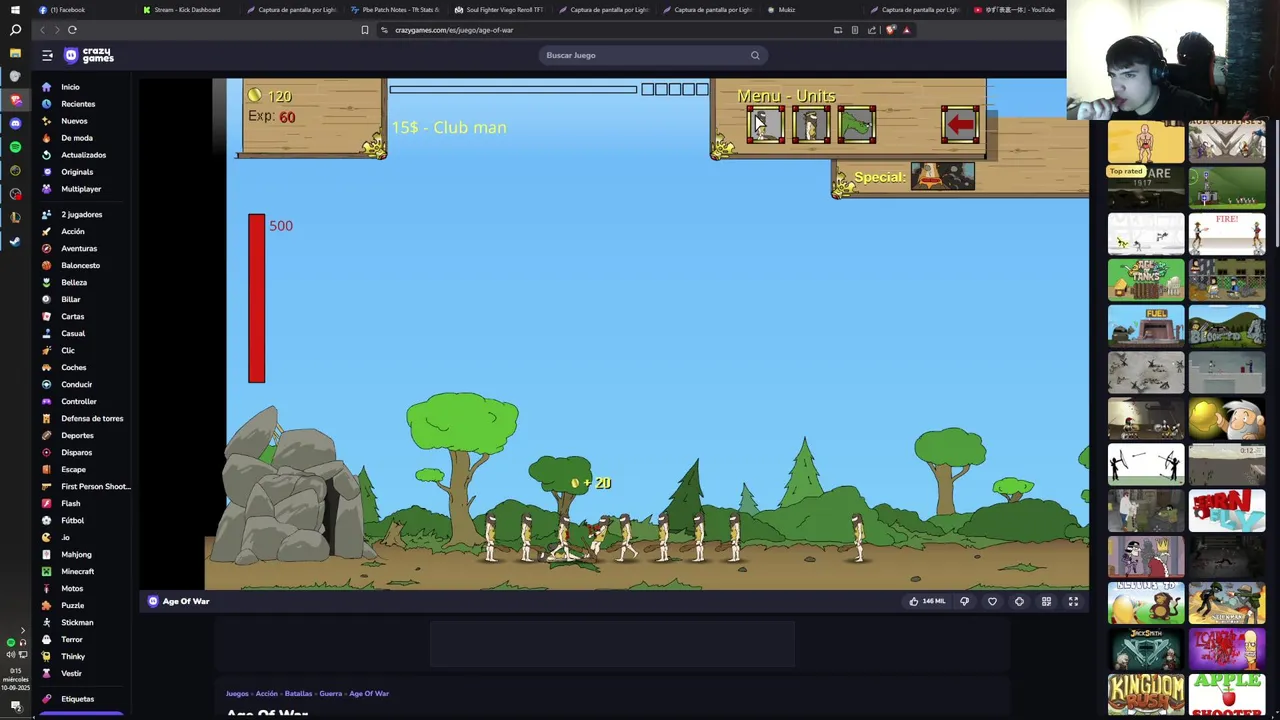Buy the Club man unit icon
1280x720 pixels.
point(765,125)
